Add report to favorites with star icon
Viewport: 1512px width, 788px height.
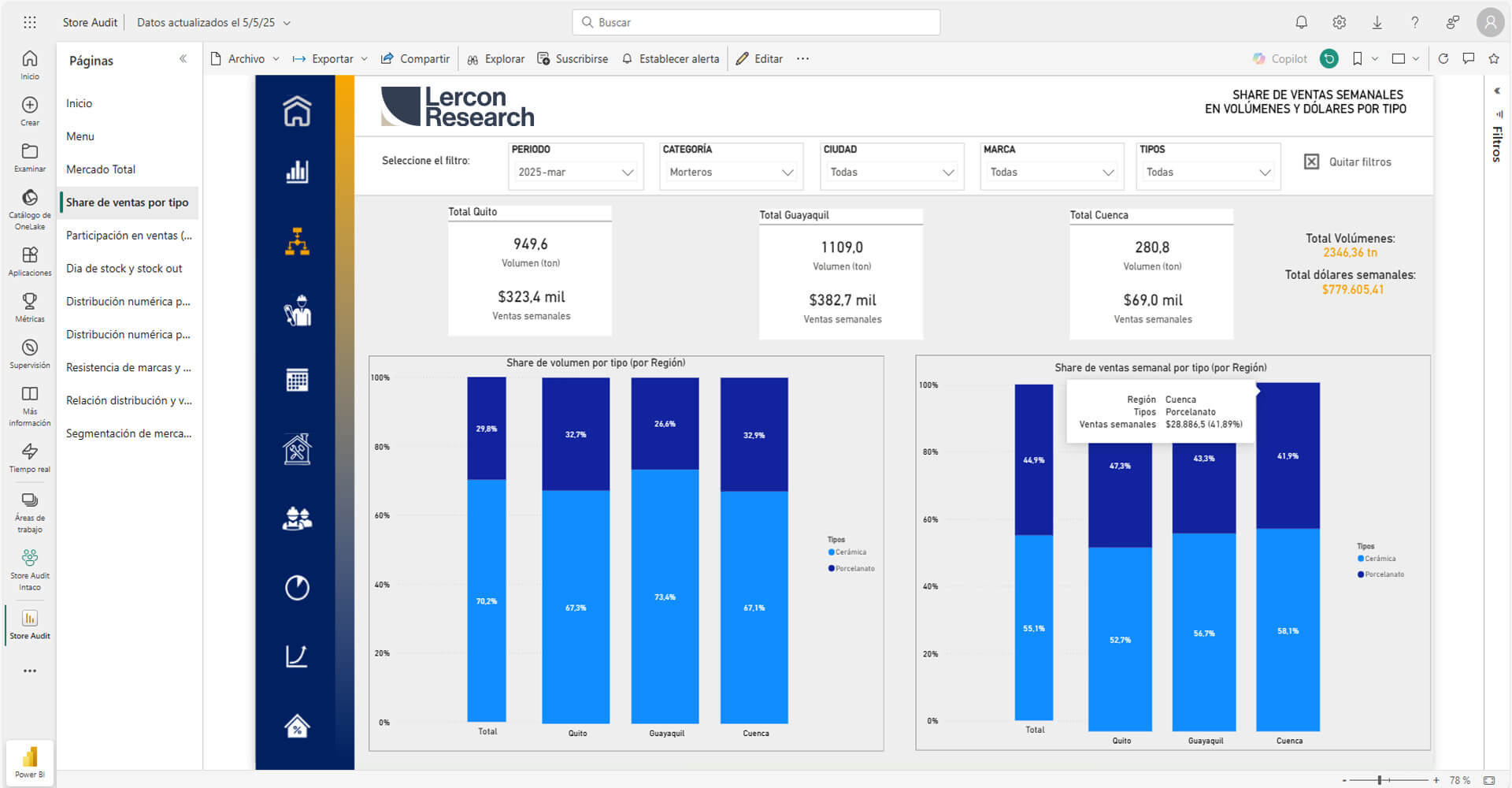1493,58
